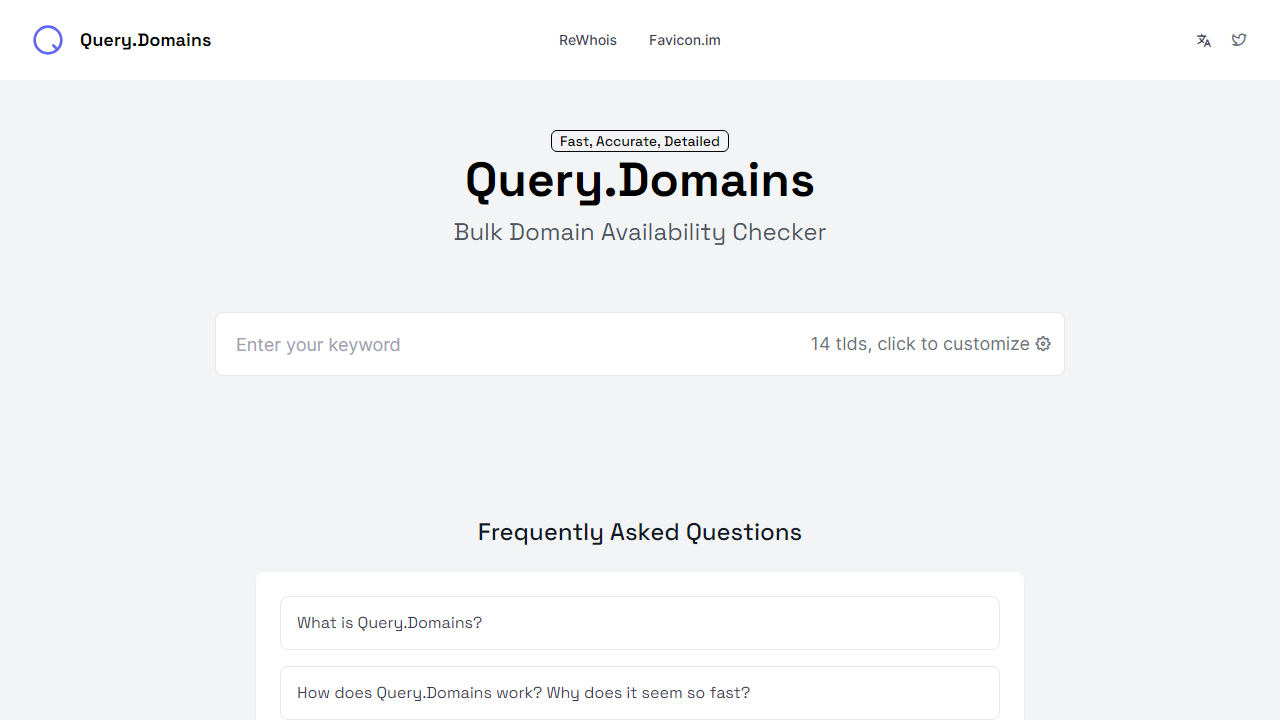This screenshot has height=720, width=1280.
Task: Open the ReWhois navigation link
Action: [588, 40]
